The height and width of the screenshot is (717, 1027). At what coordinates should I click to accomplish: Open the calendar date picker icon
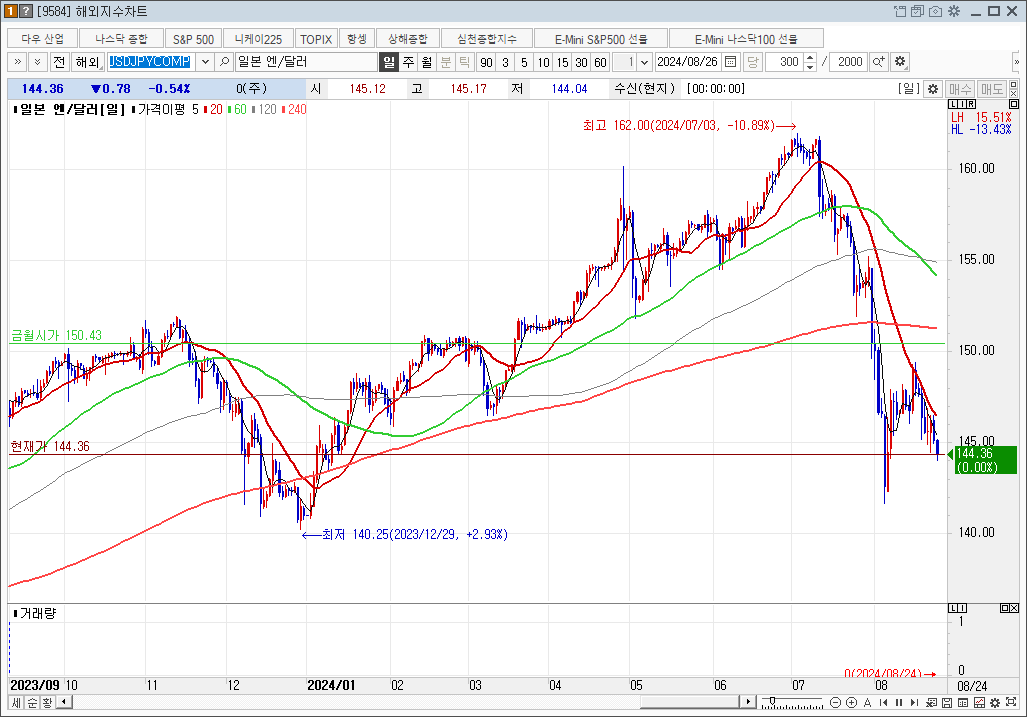coord(730,62)
